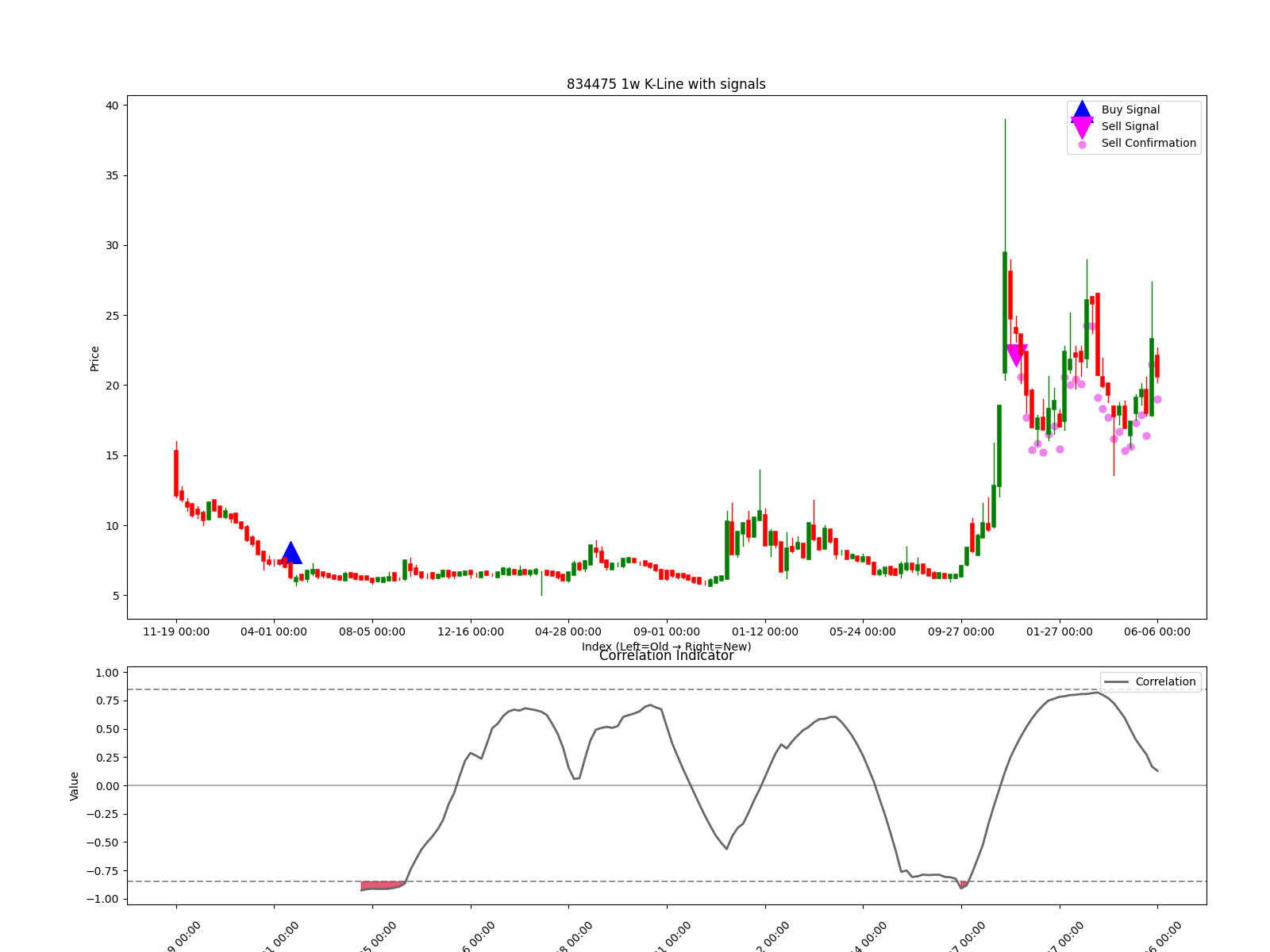Viewport: 1270px width, 952px height.
Task: Click the price axis tick label '5'
Action: pyautogui.click(x=115, y=596)
